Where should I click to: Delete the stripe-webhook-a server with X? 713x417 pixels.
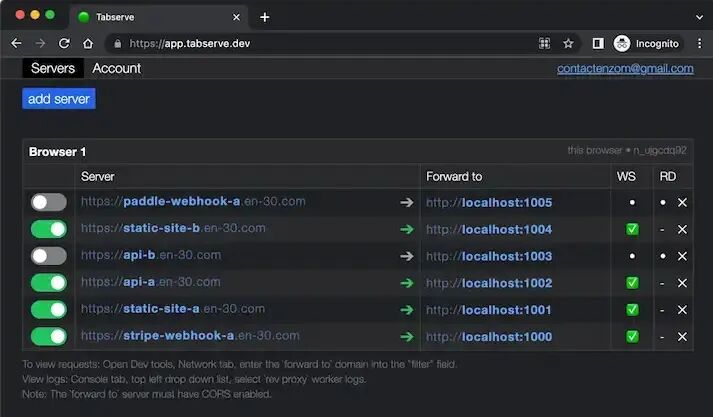682,337
